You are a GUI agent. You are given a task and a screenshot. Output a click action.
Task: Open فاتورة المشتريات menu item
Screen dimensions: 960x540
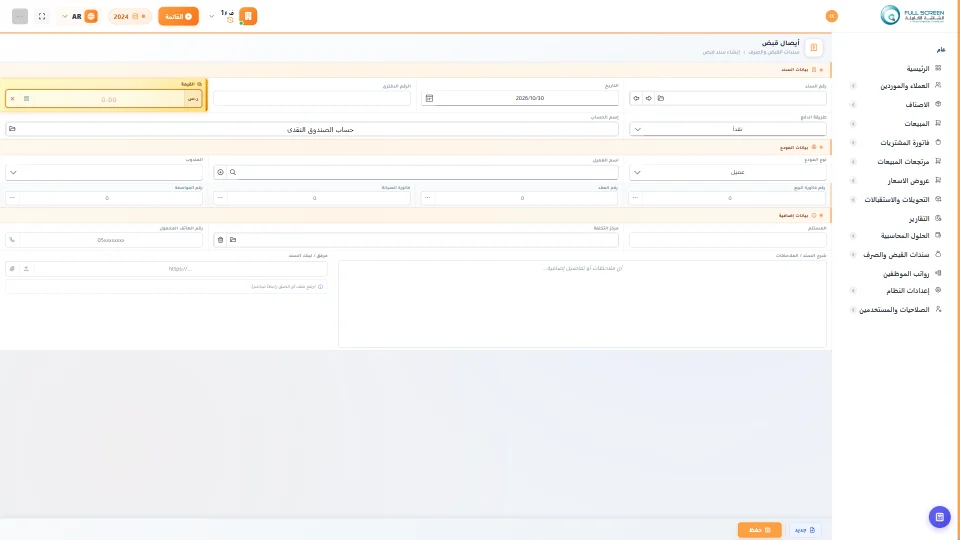pyautogui.click(x=905, y=143)
